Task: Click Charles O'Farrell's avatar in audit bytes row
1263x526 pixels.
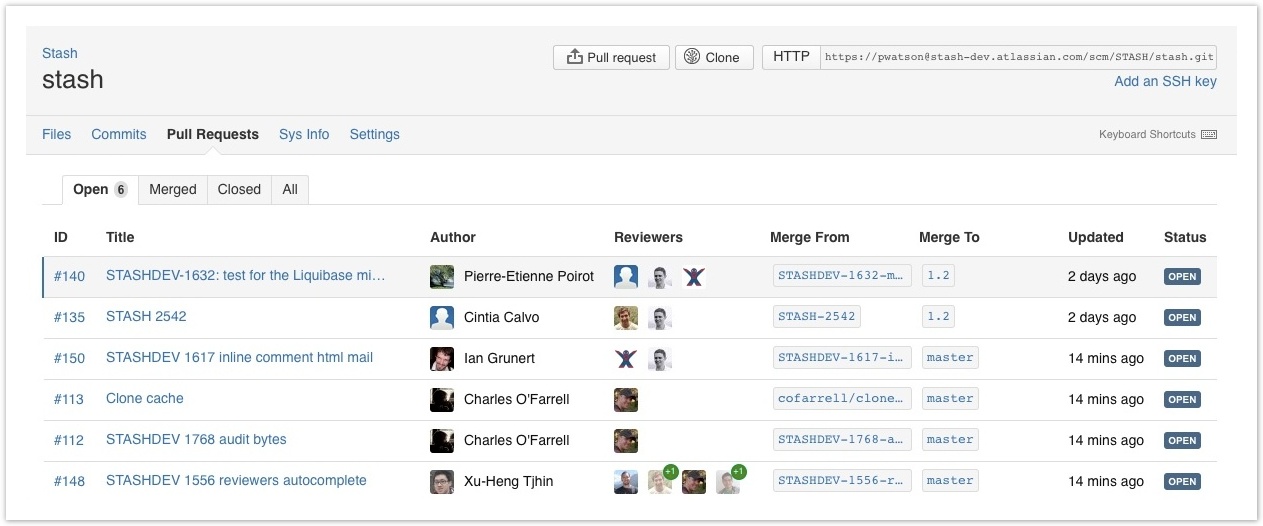Action: [442, 441]
